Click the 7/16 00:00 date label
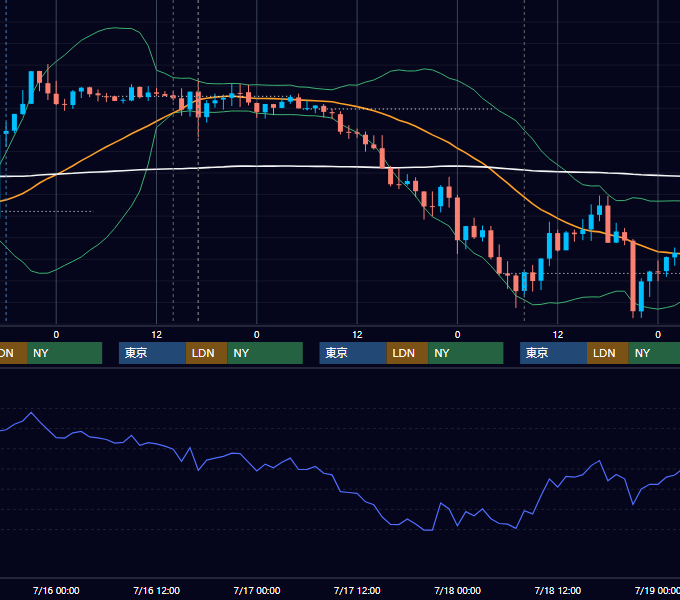Viewport: 680px width, 600px height. [56, 590]
